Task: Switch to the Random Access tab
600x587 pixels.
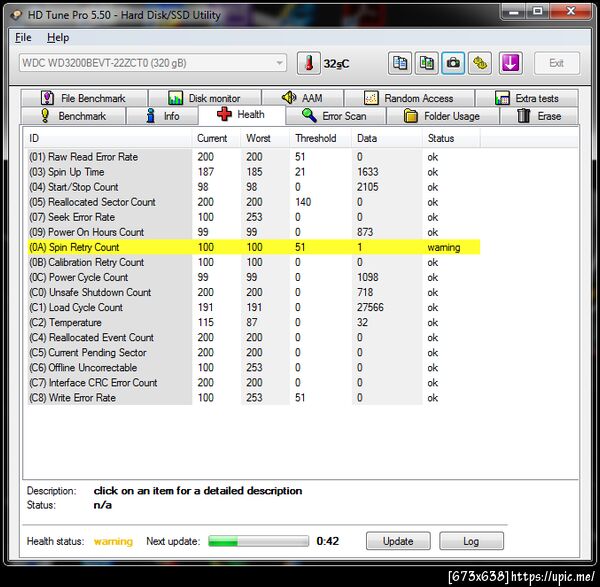Action: pos(409,98)
